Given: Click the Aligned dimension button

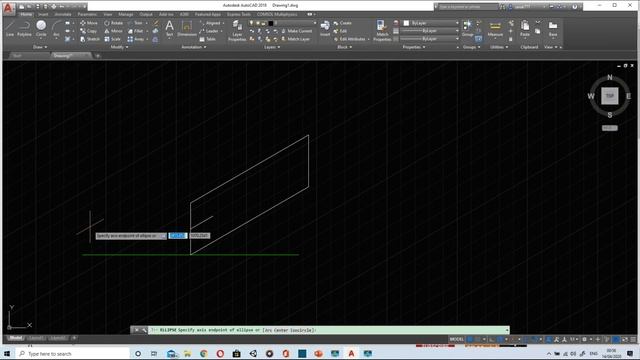Looking at the screenshot, I should [x=210, y=23].
